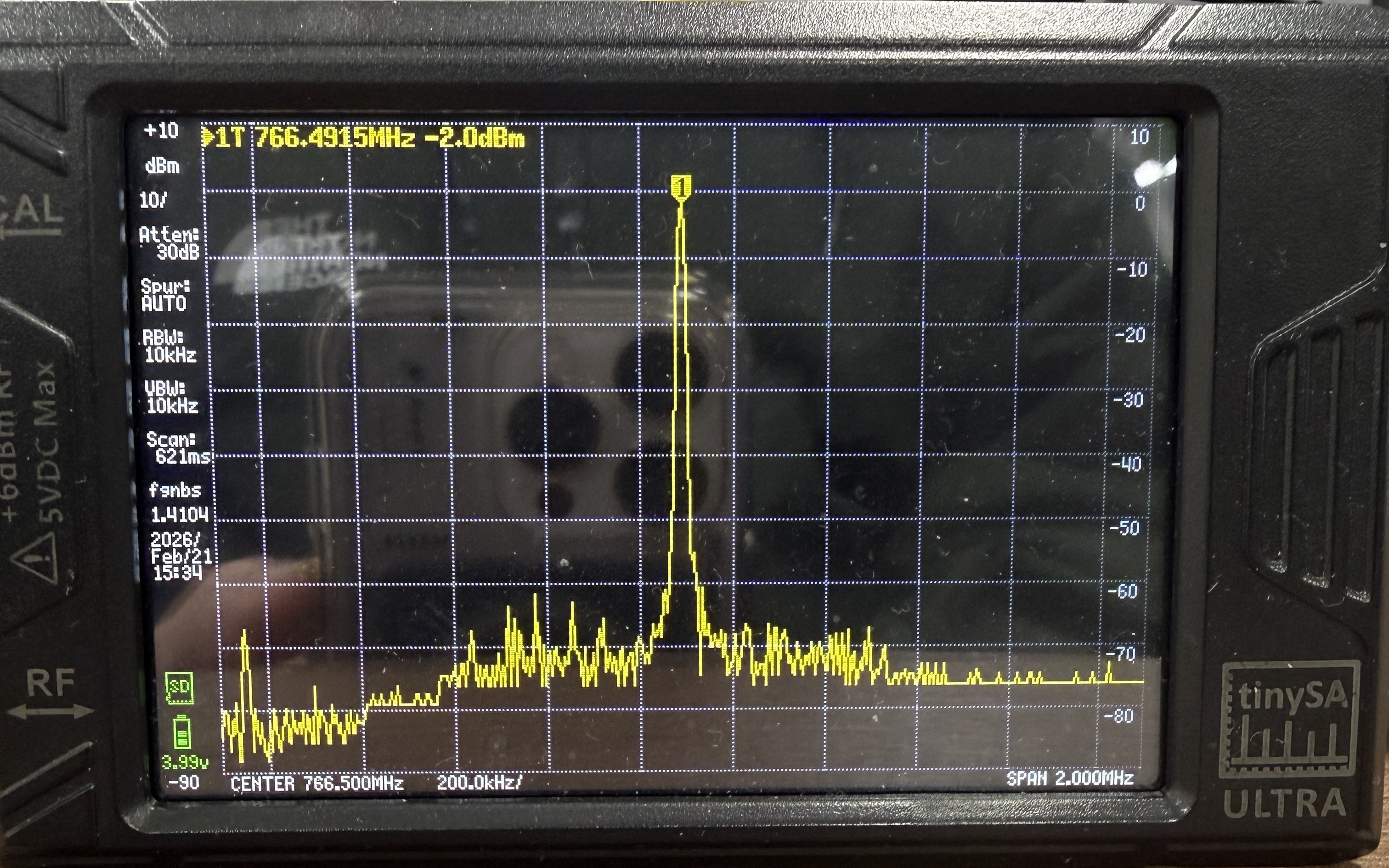The height and width of the screenshot is (868, 1389).
Task: Tap the -90 bottom level value
Action: [184, 783]
